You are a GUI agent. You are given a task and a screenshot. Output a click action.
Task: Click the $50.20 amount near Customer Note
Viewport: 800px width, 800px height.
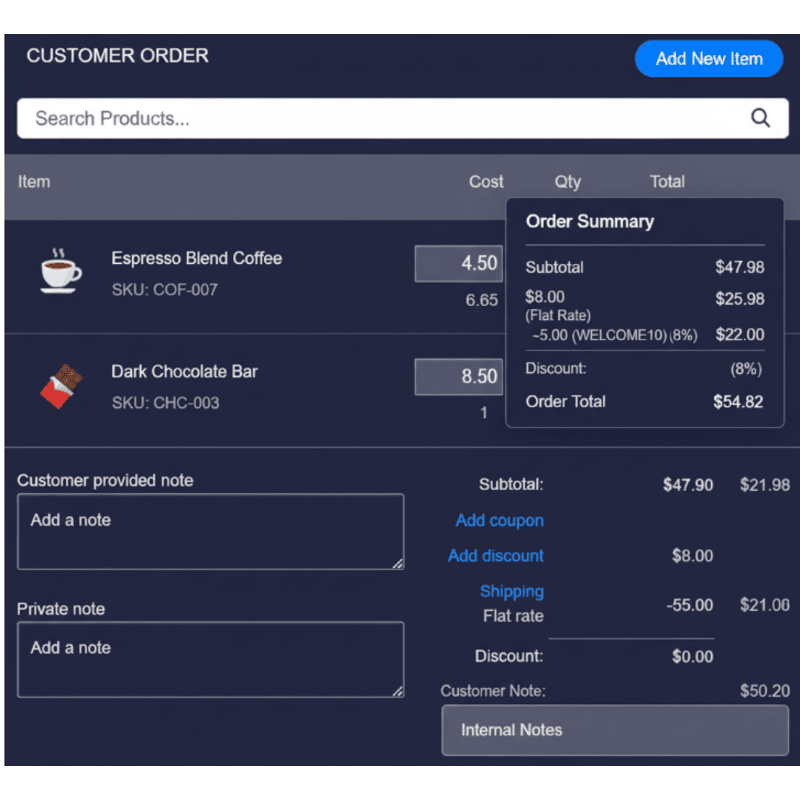pyautogui.click(x=765, y=691)
